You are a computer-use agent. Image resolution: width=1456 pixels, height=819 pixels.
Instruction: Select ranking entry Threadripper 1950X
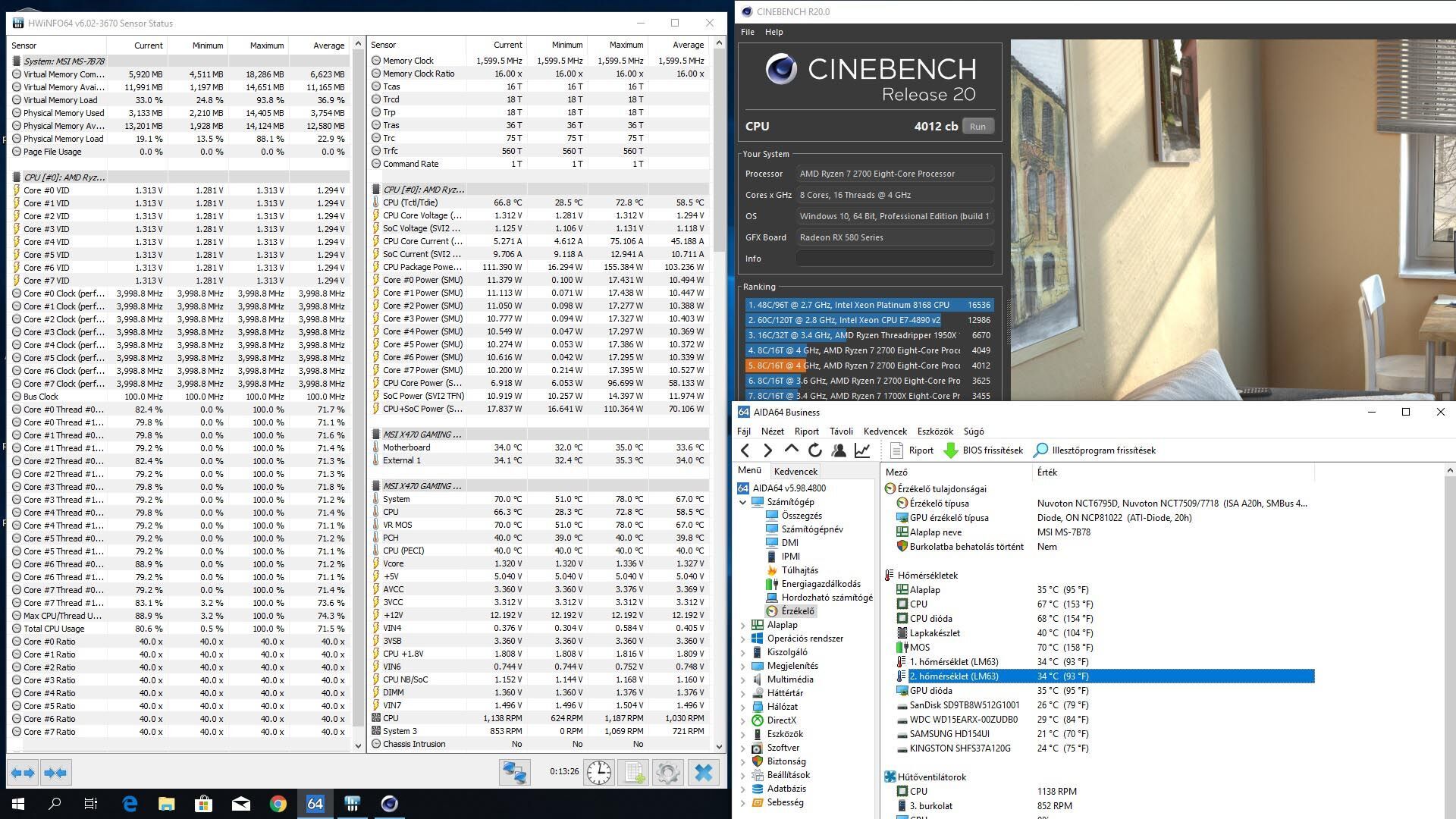point(869,335)
